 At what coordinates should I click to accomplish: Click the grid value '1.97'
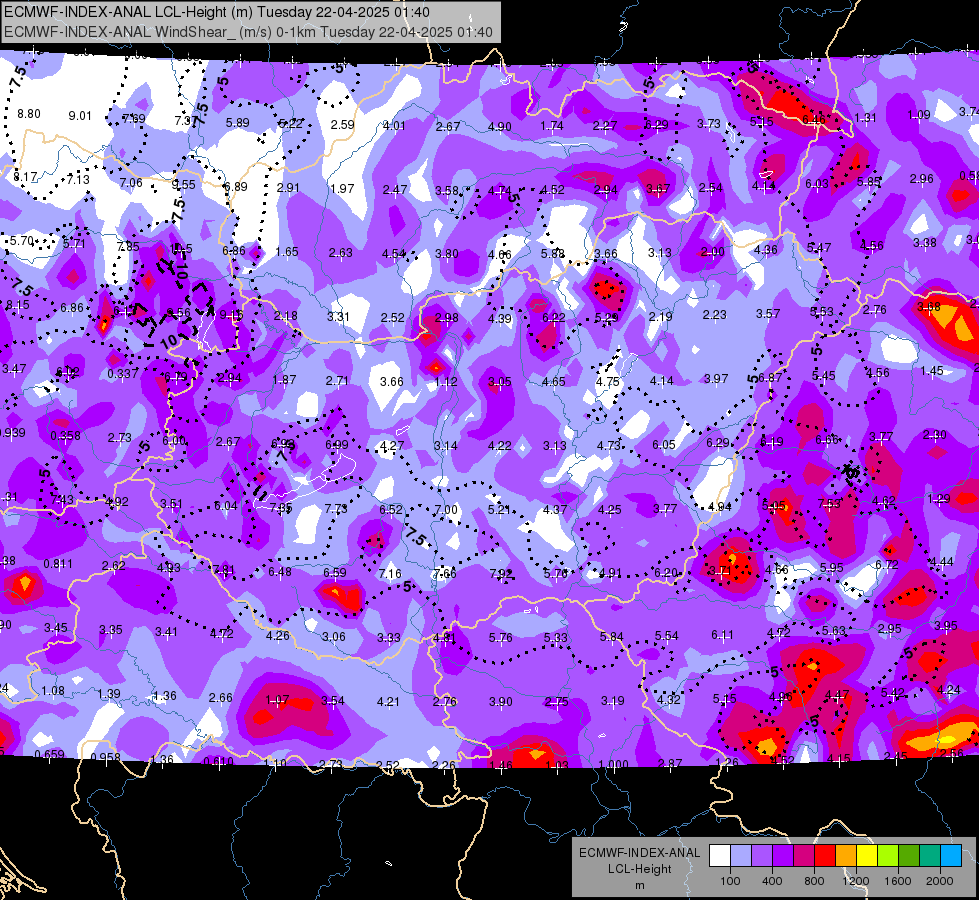pos(342,189)
